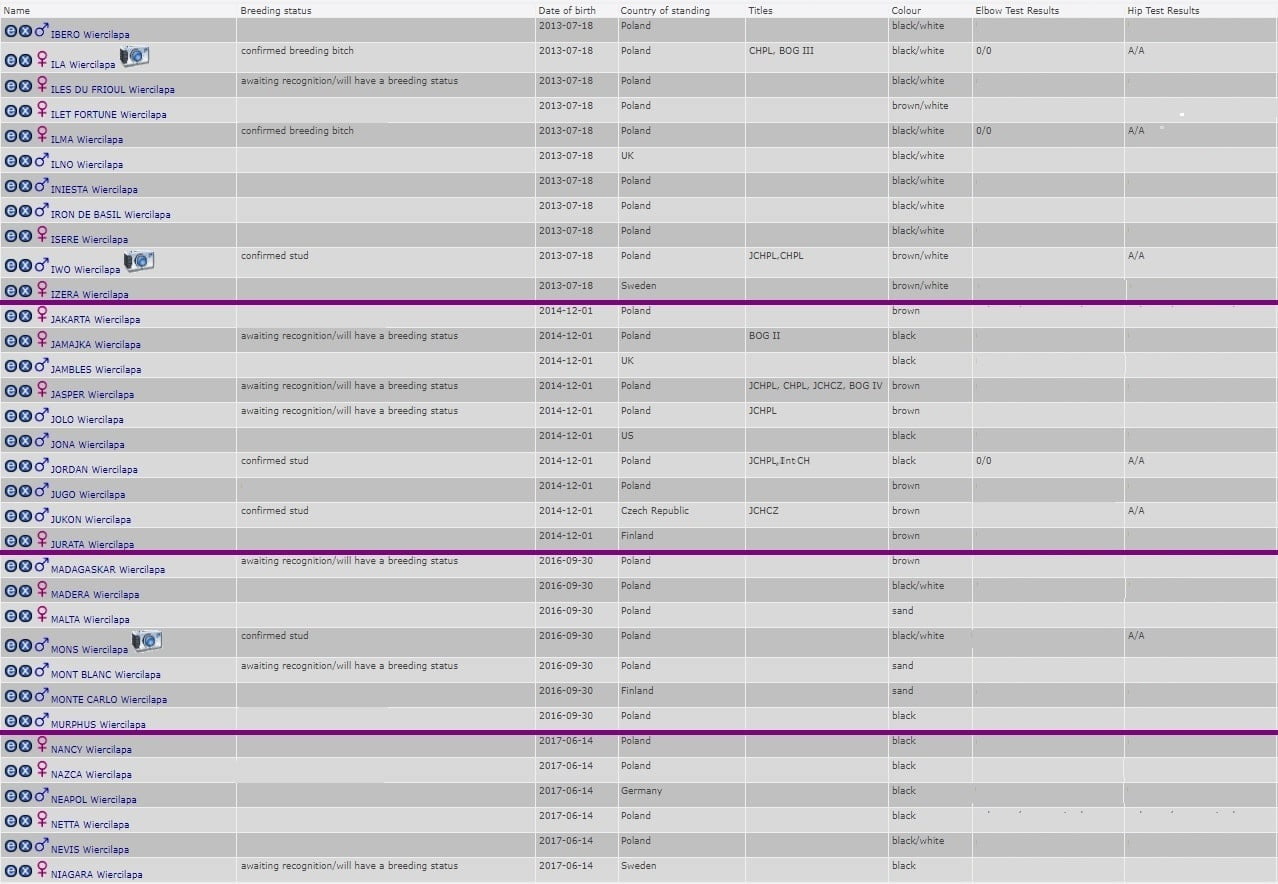The height and width of the screenshot is (884, 1278).
Task: Open the JUGO Wiercilapa link
Action: coord(88,495)
